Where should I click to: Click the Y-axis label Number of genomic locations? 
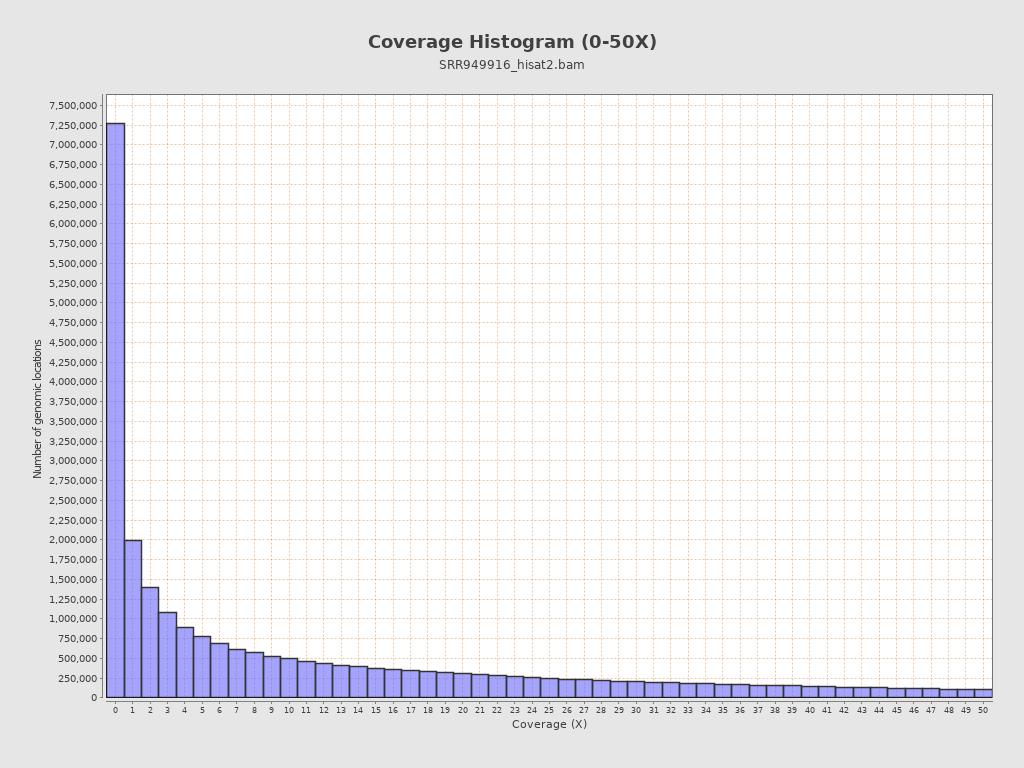(37, 409)
